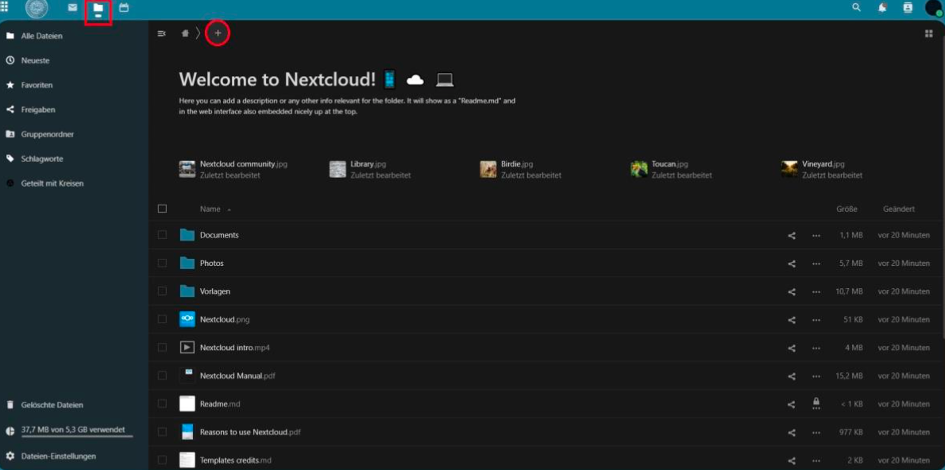Sort files by the Name column header

click(x=210, y=209)
